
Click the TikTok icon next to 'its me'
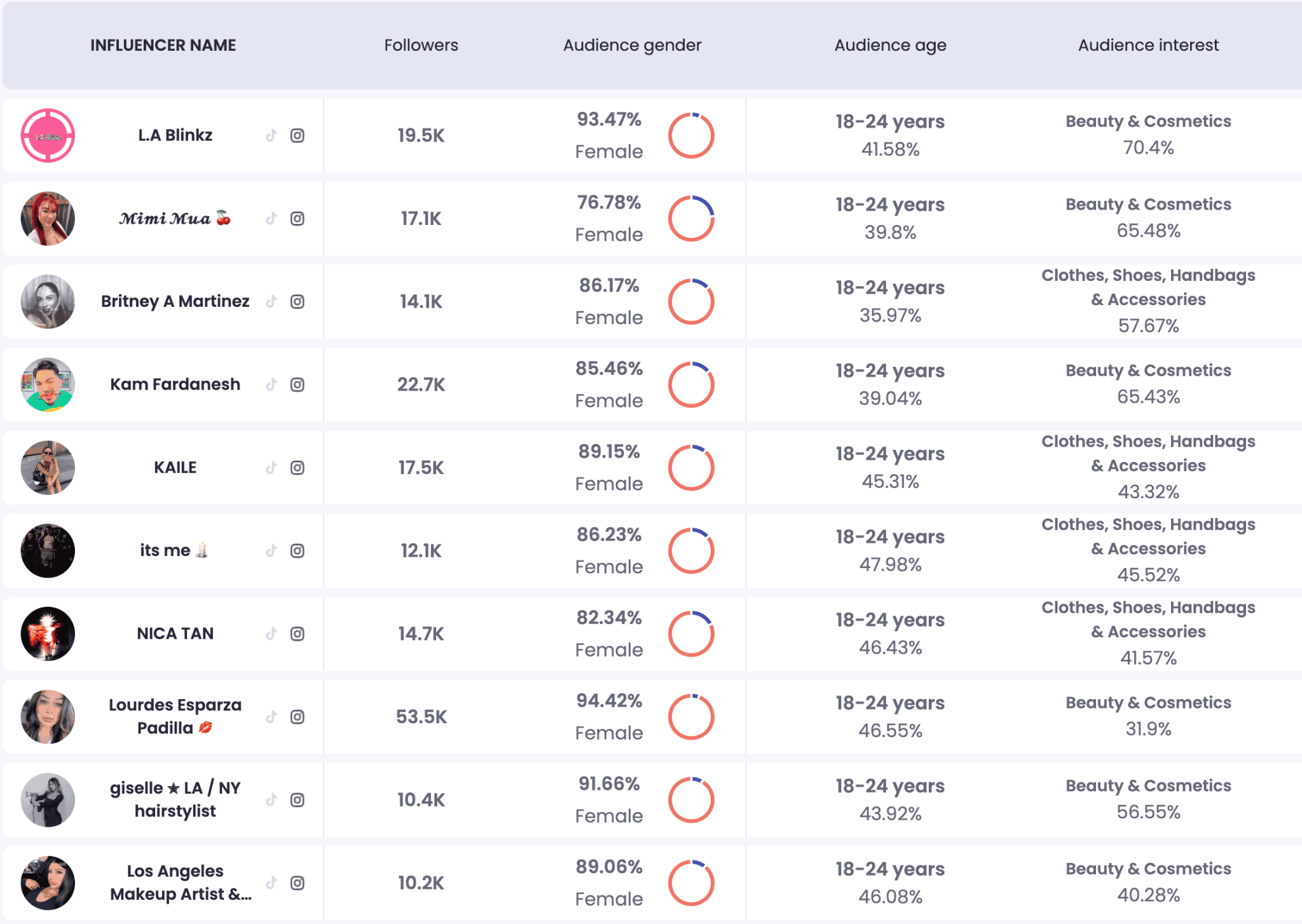pyautogui.click(x=271, y=550)
